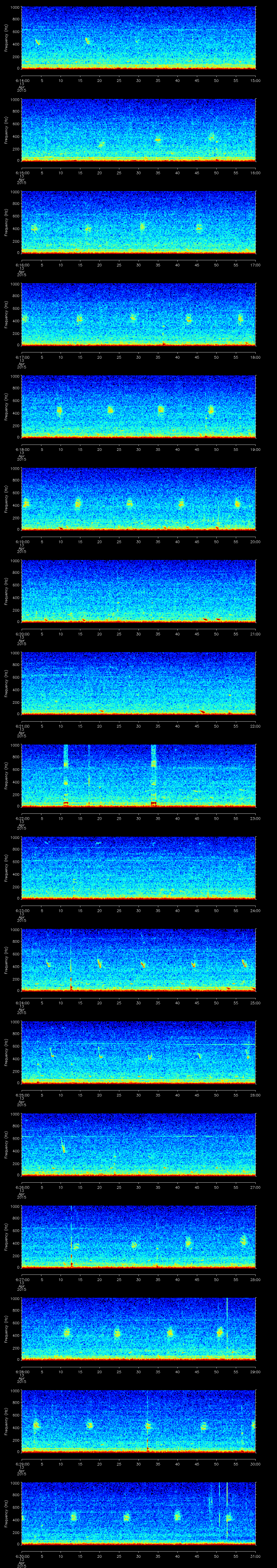Image resolution: width=277 pixels, height=1568 pixels.
Task: Click the 6:26:00 start time label
Action: tap(22, 1187)
